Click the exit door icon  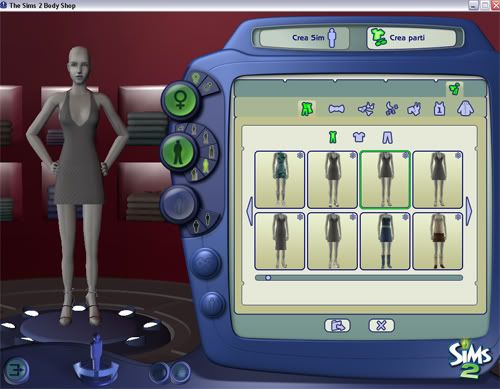pos(16,369)
